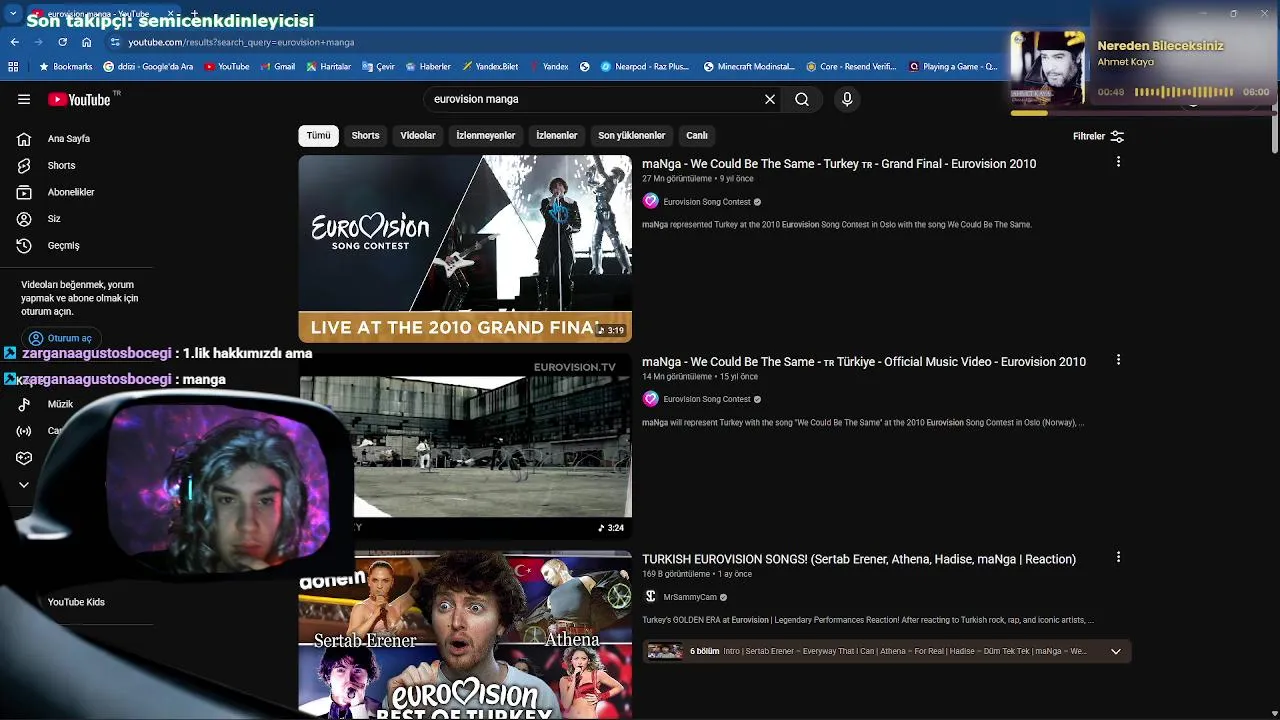This screenshot has height=720, width=1280.
Task: Go back with browser back arrow
Action: [x=14, y=42]
